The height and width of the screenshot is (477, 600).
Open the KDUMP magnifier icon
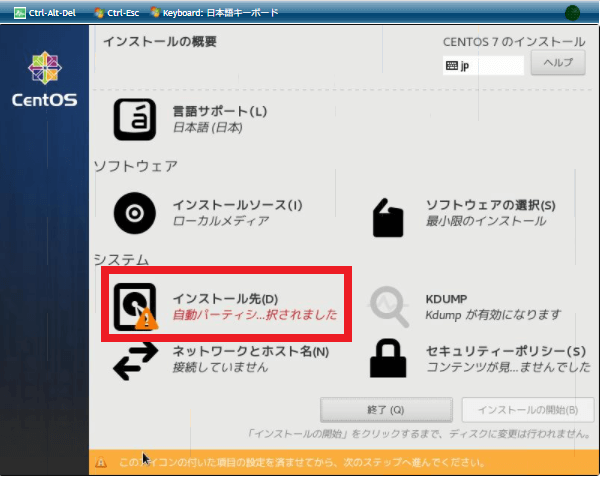point(389,307)
